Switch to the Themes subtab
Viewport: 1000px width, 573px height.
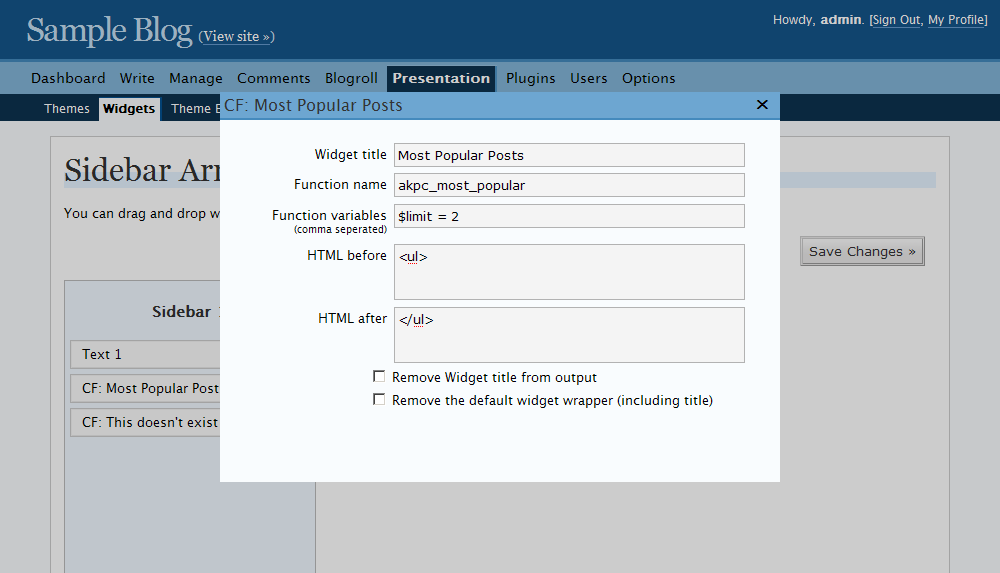(x=67, y=109)
